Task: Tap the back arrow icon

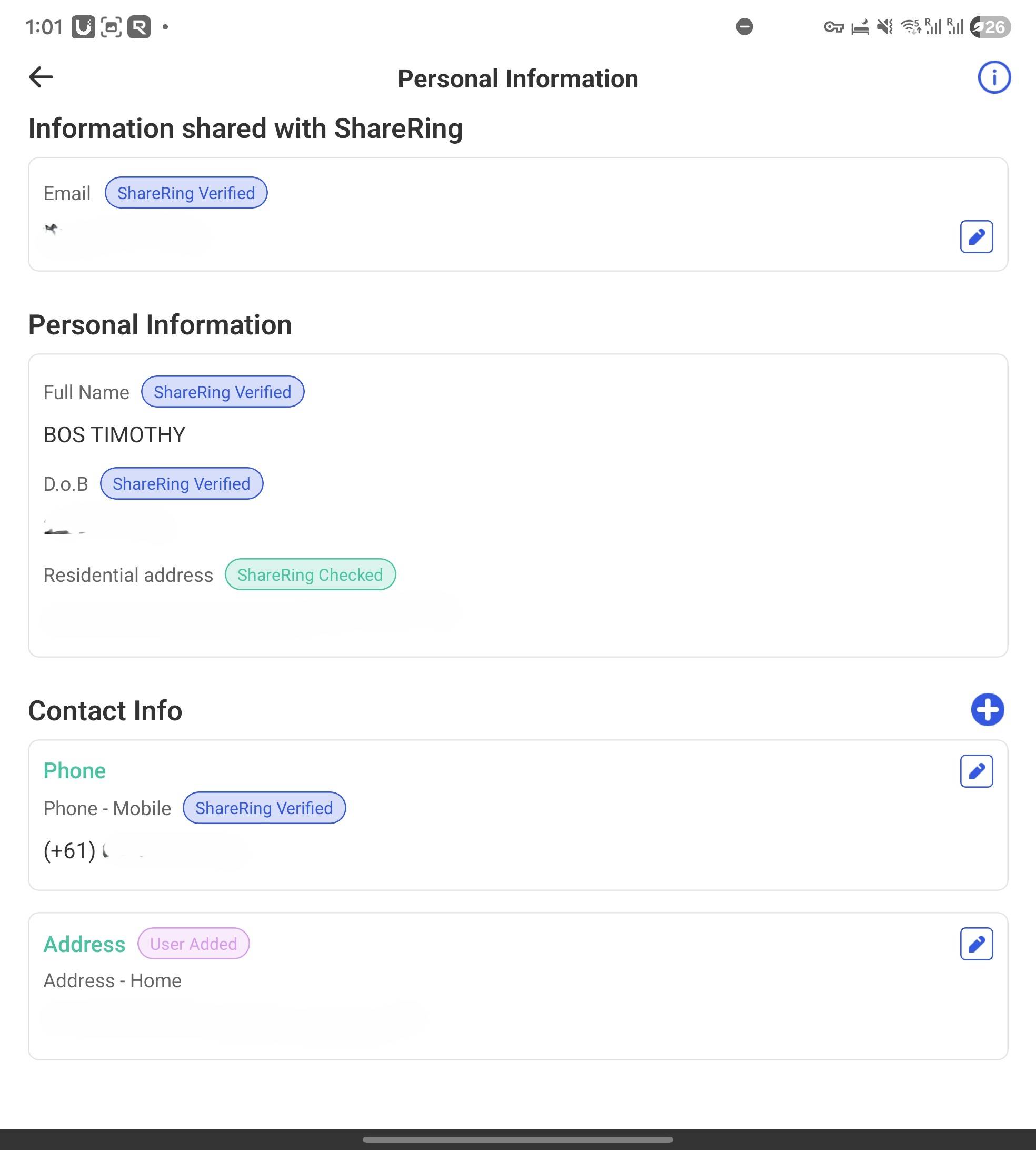Action: (x=41, y=77)
